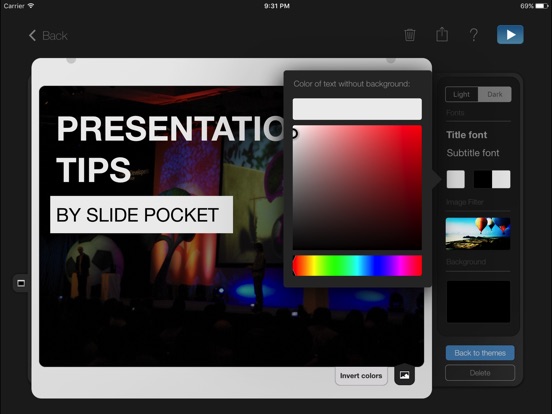The width and height of the screenshot is (552, 414).
Task: Click Invert colors button
Action: point(361,376)
